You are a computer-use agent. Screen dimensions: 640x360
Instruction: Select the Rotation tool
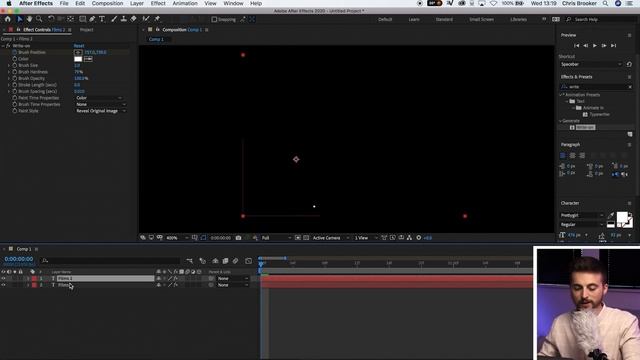[51, 19]
